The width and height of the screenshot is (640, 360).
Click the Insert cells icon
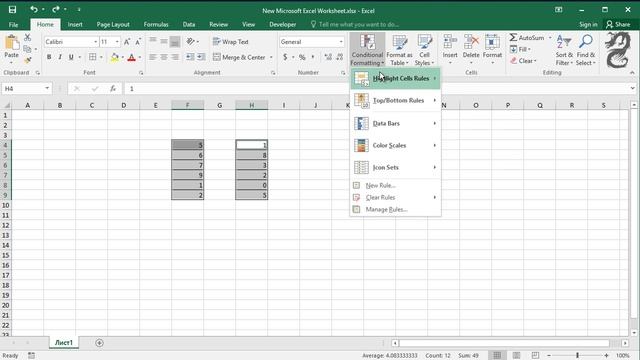[x=450, y=42]
